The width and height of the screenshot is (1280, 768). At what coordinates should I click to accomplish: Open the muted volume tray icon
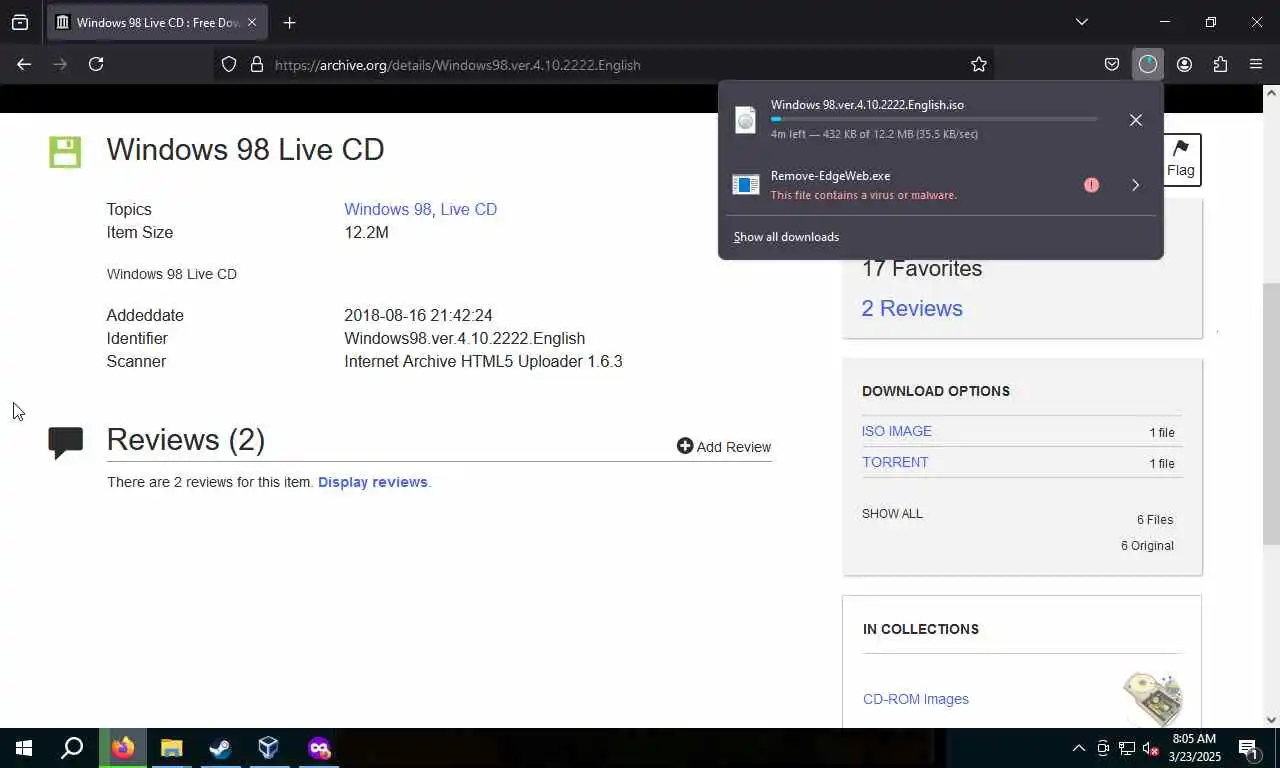point(1151,748)
